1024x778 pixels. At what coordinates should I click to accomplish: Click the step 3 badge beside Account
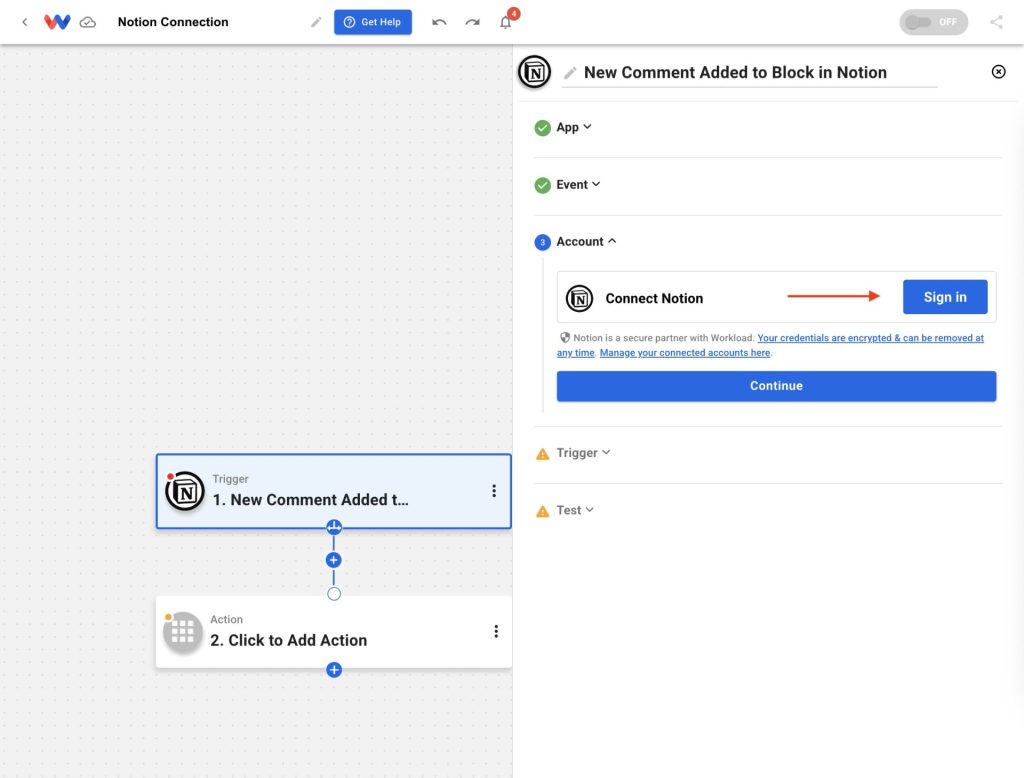[x=543, y=242]
